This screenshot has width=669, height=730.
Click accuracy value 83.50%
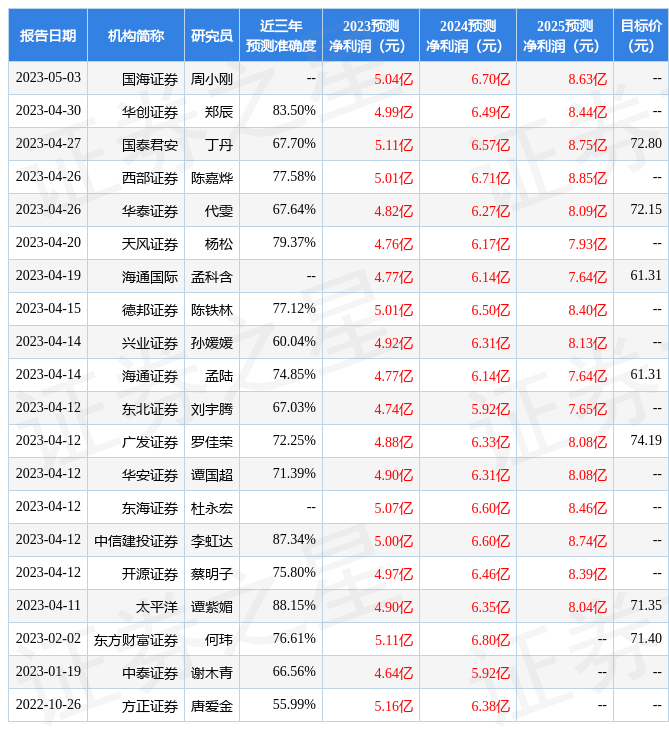[x=294, y=111]
